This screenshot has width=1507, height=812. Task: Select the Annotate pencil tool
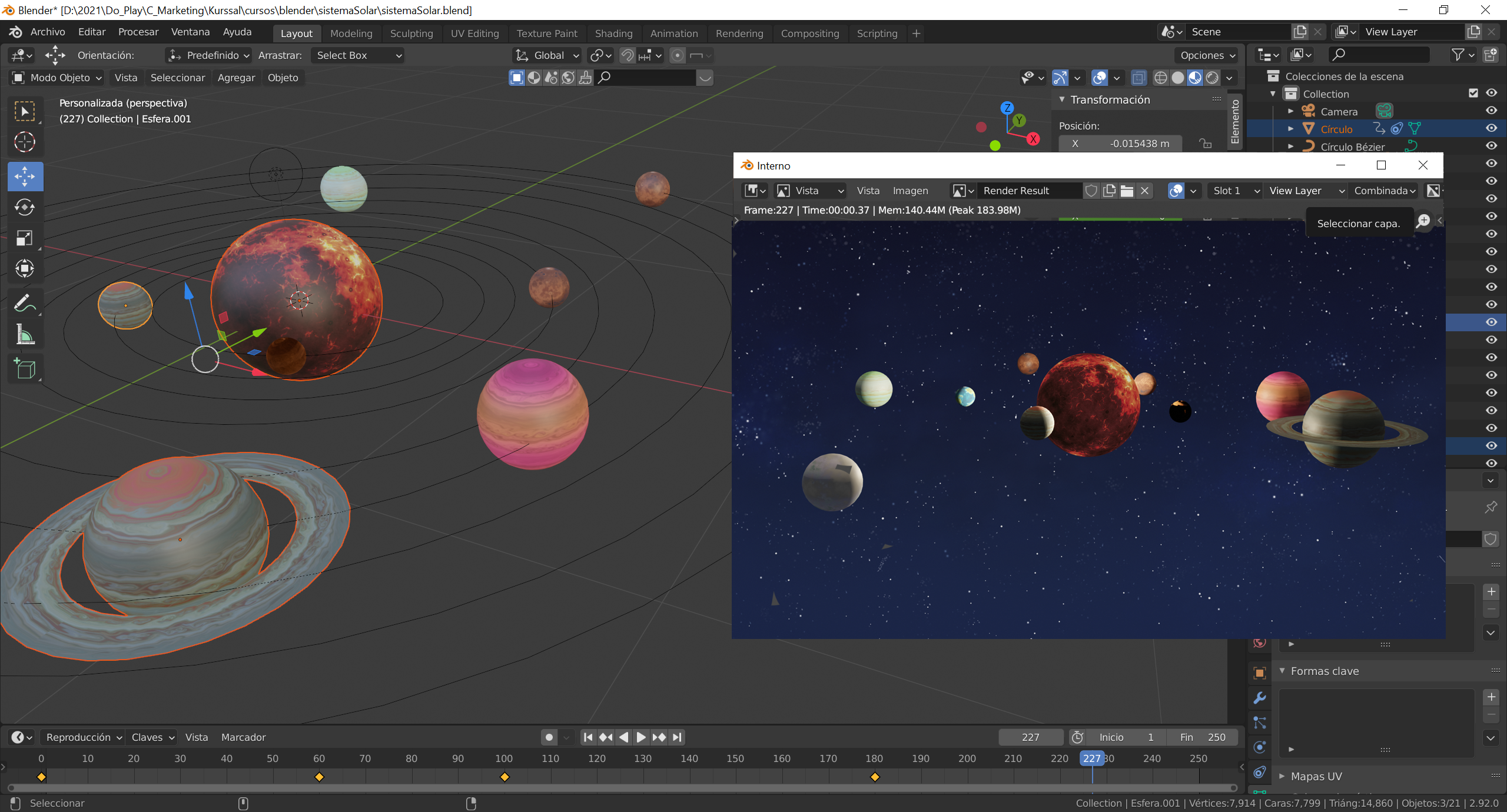pos(25,304)
